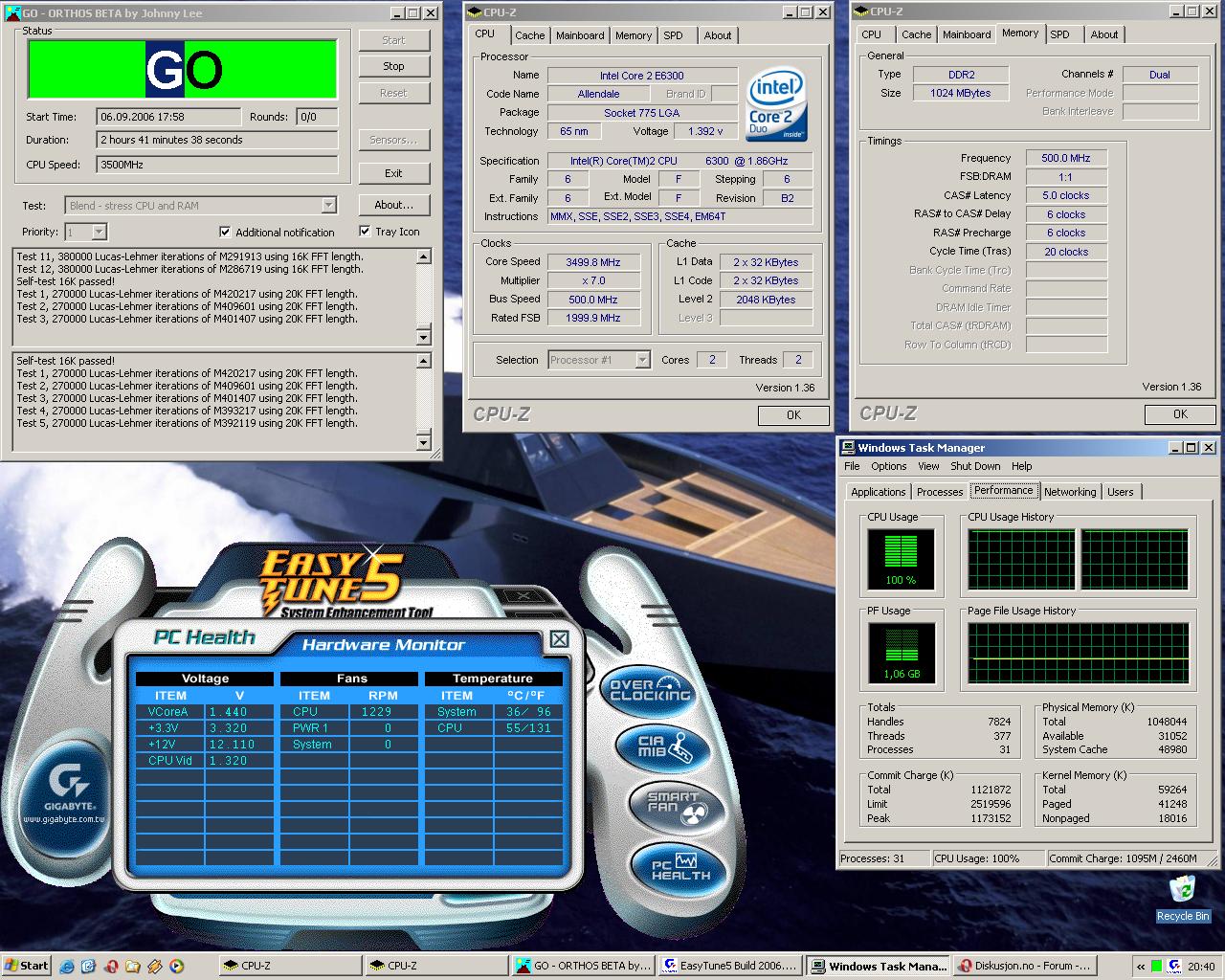Switch to the Users tab in Task Manager
The width and height of the screenshot is (1225, 980).
click(1120, 492)
